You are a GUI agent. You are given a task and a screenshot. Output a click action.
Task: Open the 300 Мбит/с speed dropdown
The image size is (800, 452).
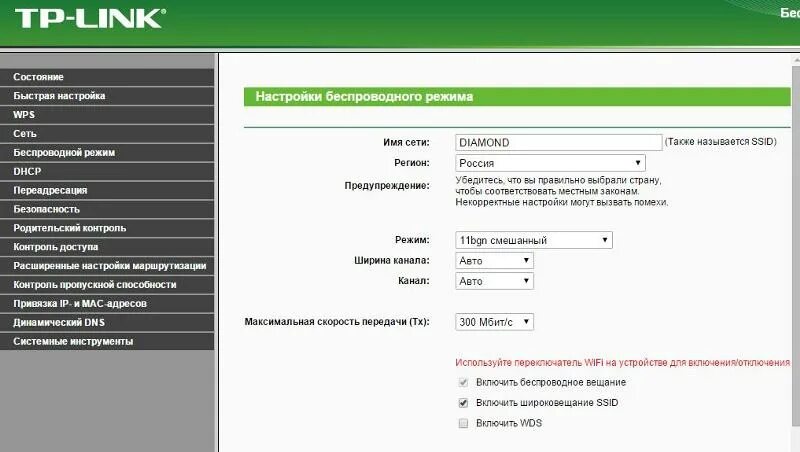494,322
